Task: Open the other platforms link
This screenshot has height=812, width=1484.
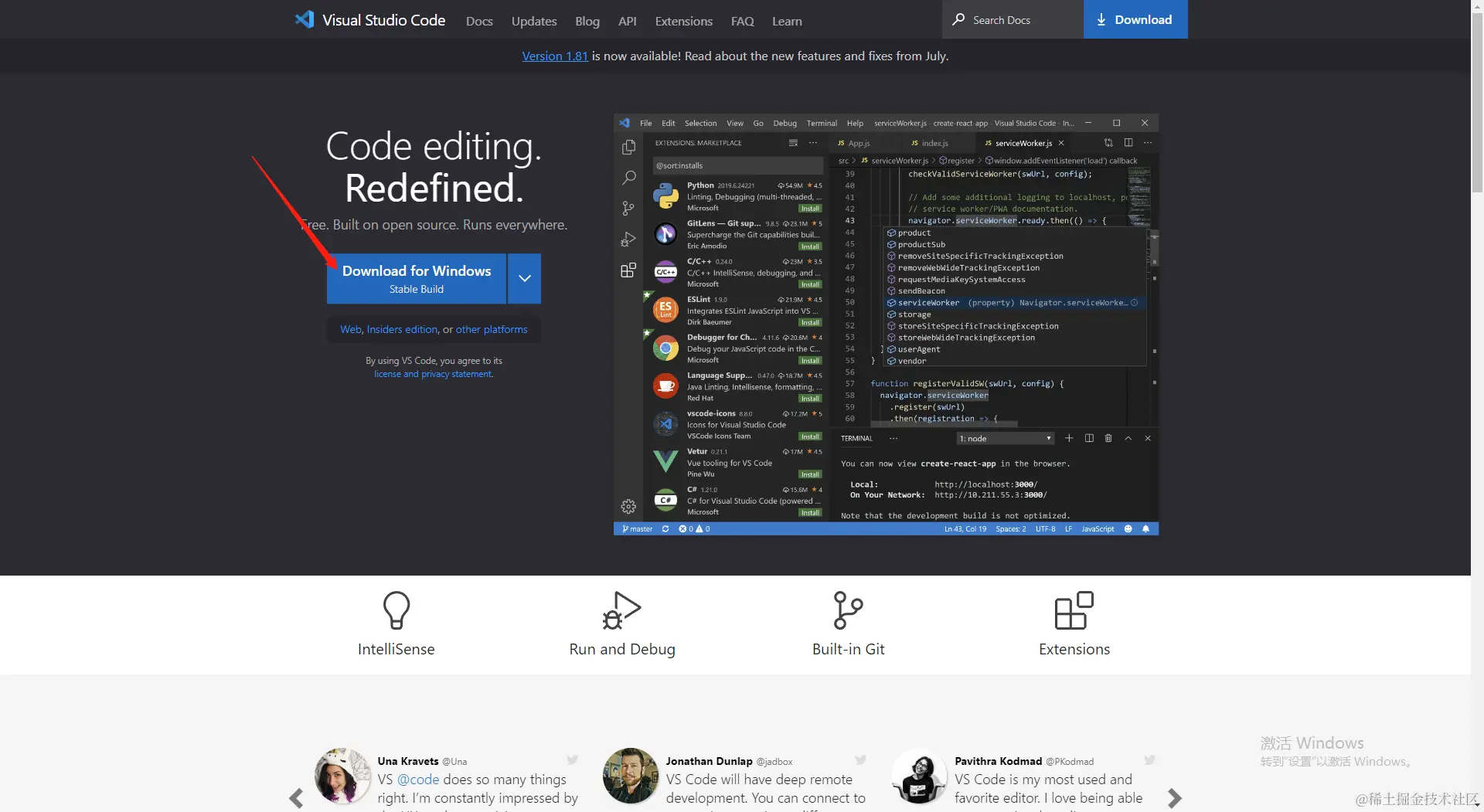Action: tap(492, 329)
